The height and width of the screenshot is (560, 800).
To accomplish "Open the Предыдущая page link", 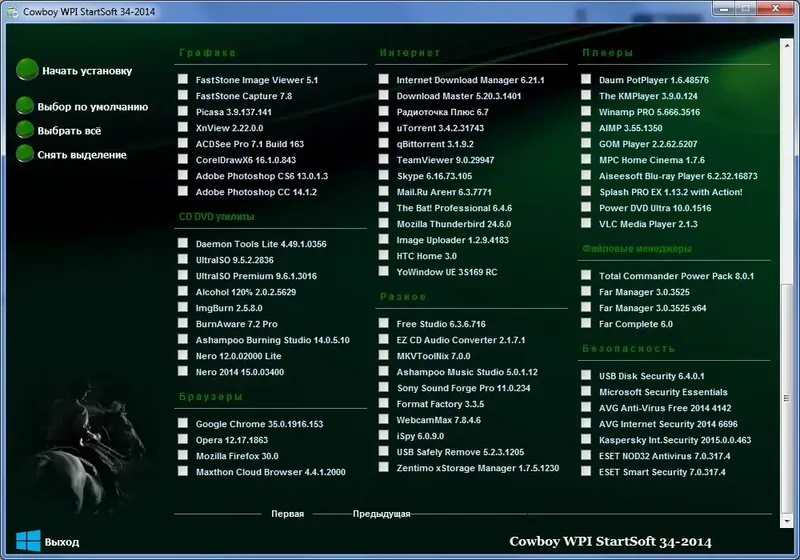I will pos(382,514).
